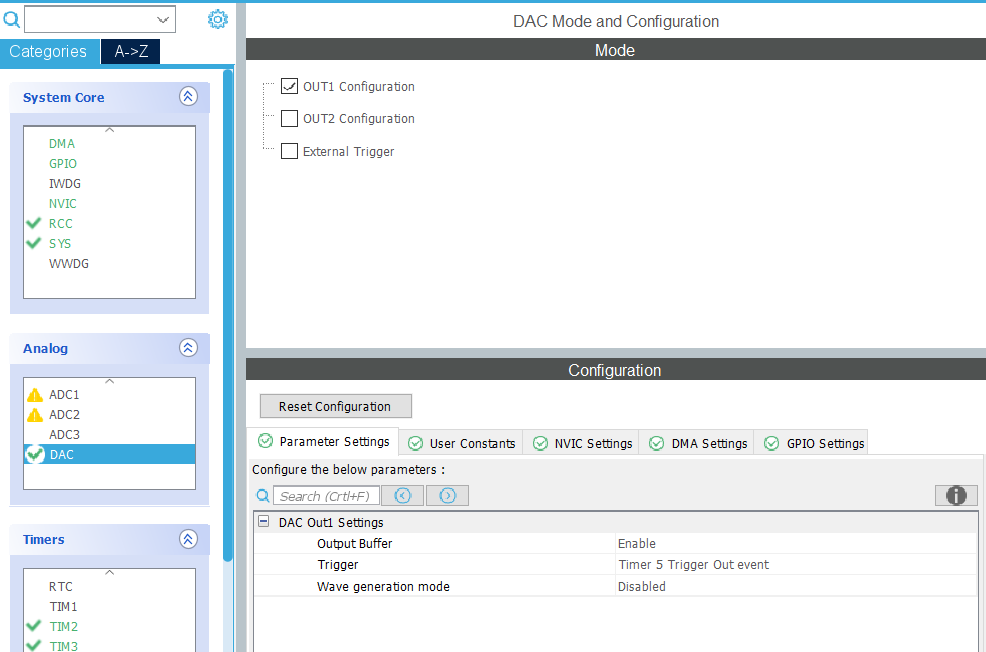This screenshot has width=986, height=652.
Task: Click the up caret above DMA list
Action: [x=109, y=130]
